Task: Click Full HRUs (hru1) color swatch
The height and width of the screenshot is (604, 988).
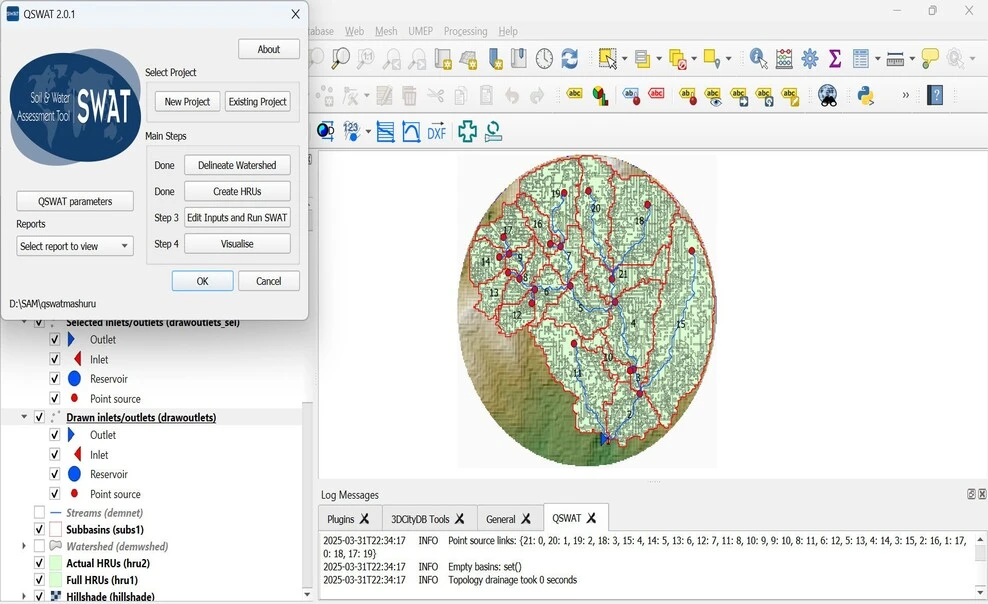Action: tap(54, 580)
